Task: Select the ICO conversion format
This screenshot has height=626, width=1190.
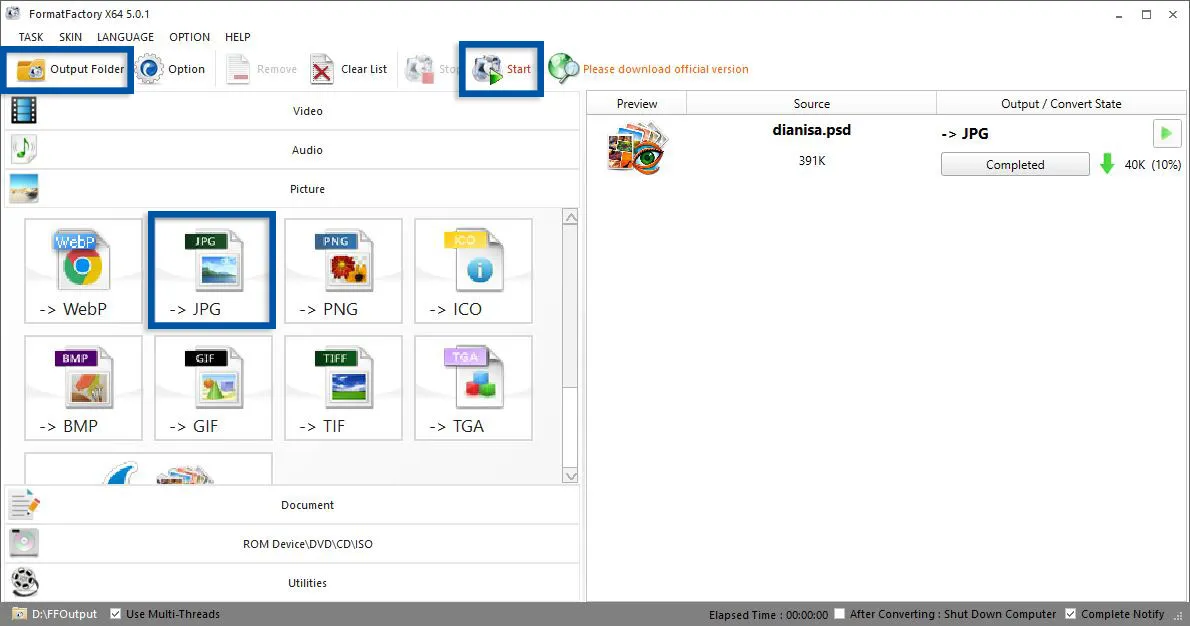Action: (x=473, y=270)
